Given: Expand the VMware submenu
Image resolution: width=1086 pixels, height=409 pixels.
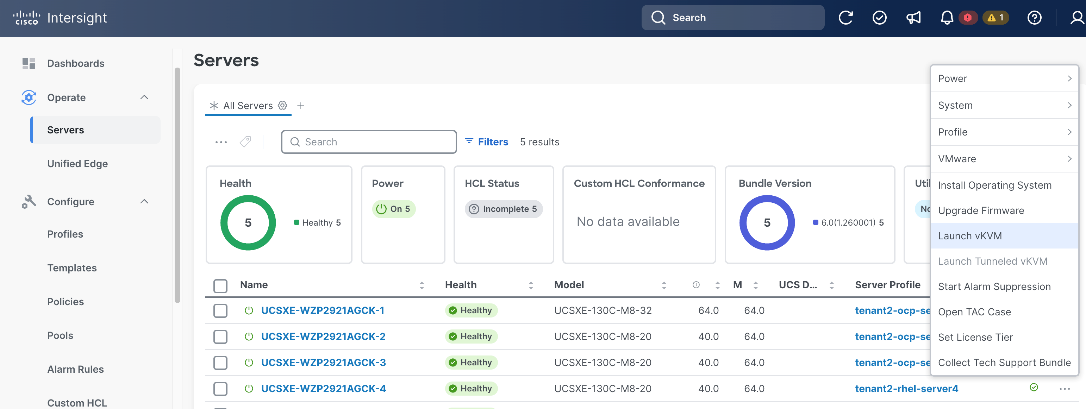Looking at the screenshot, I should (x=1004, y=159).
